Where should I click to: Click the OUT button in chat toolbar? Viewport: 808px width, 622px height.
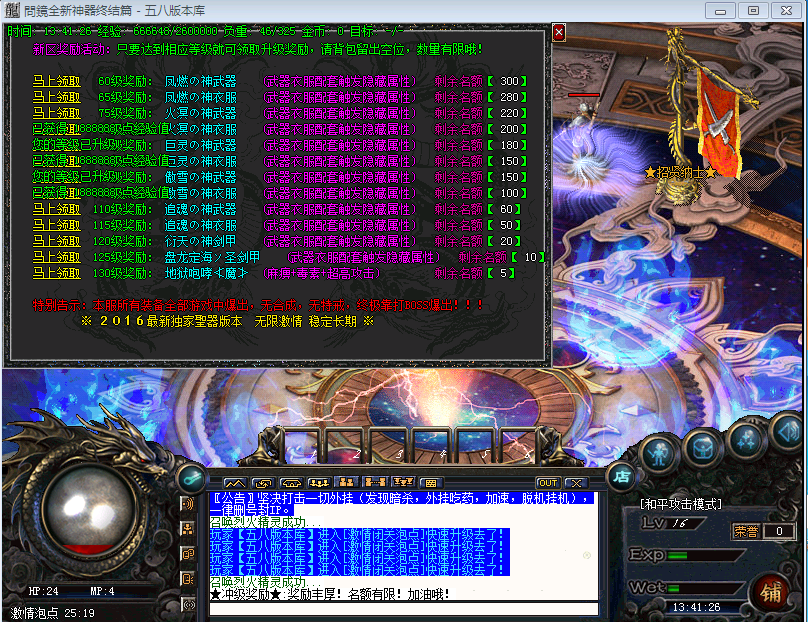[x=548, y=483]
